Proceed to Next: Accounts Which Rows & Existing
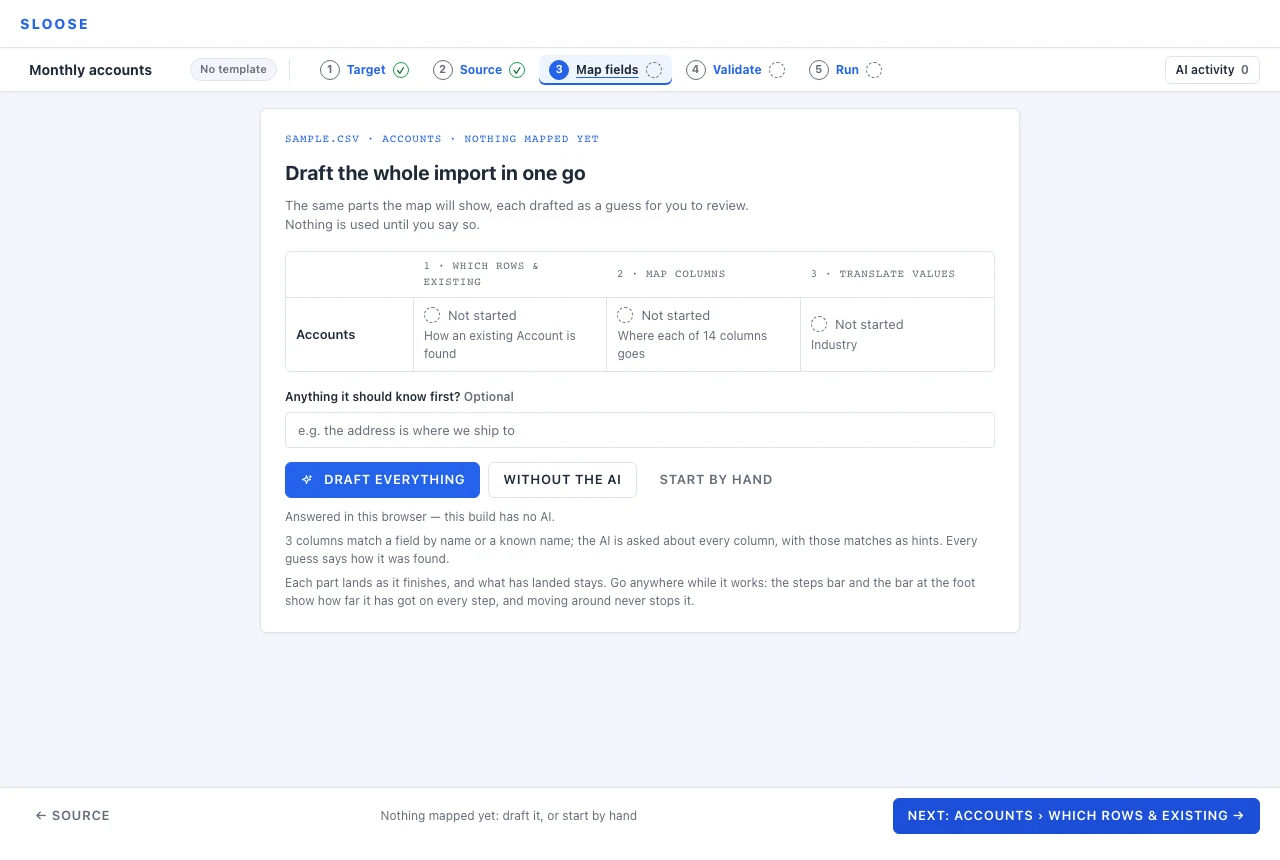1280x860 pixels. tap(1076, 816)
